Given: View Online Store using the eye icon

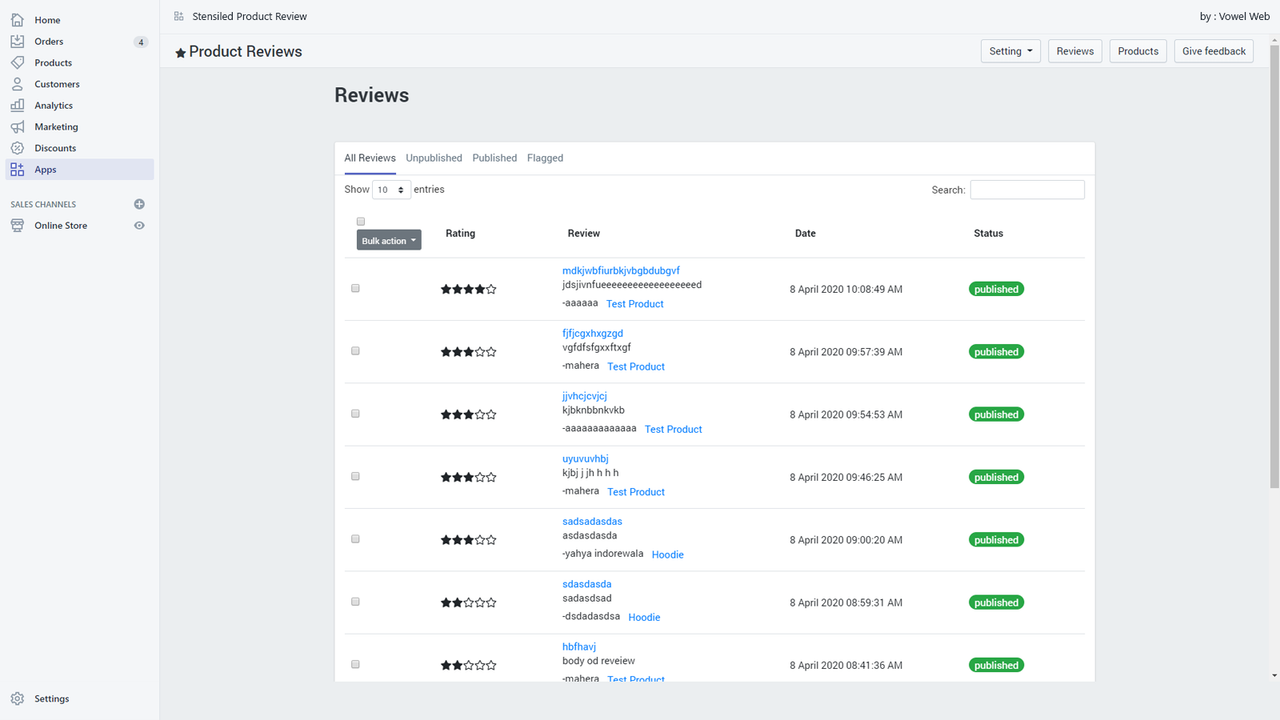Looking at the screenshot, I should click(139, 226).
